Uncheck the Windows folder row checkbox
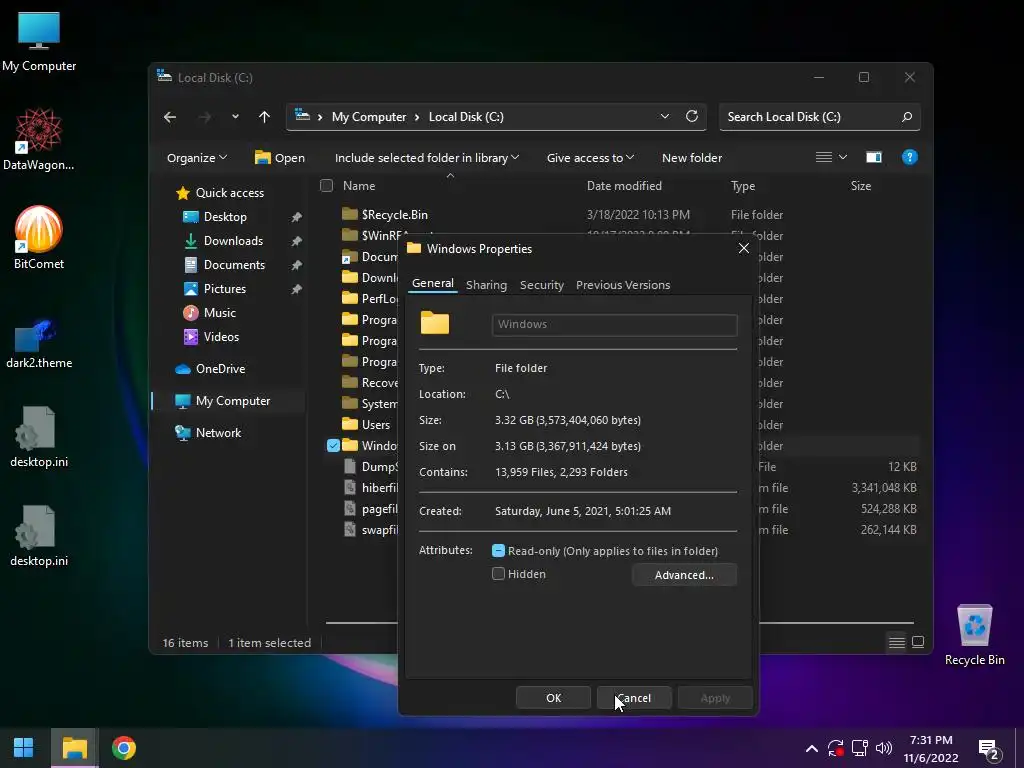 [x=333, y=445]
